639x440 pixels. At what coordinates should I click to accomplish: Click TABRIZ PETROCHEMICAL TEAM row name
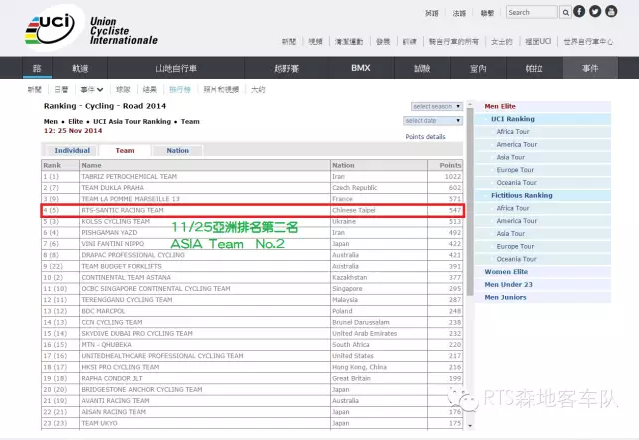(x=129, y=176)
